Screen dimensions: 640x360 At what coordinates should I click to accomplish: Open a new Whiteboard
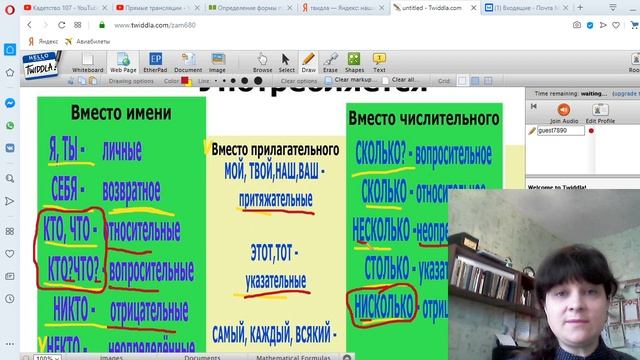click(87, 62)
